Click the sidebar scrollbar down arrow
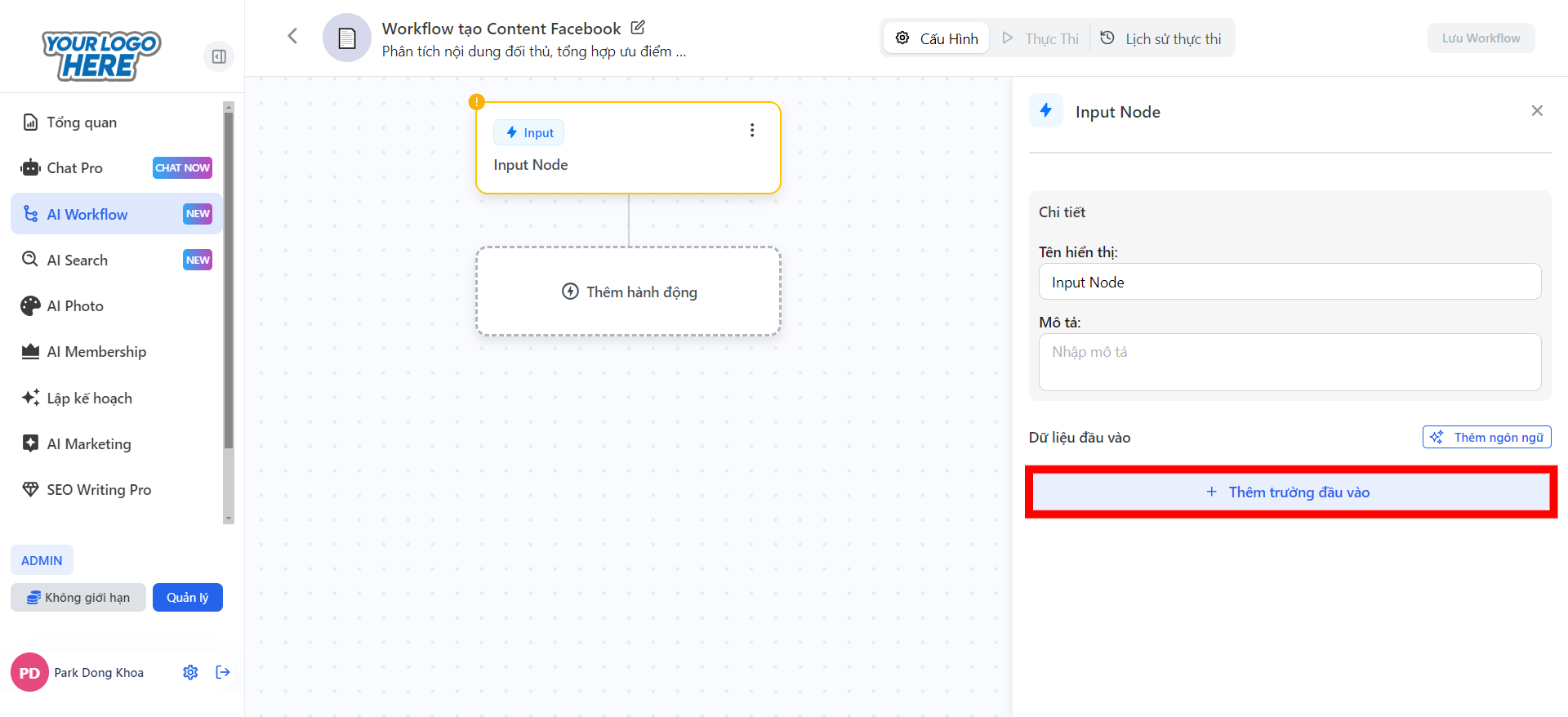Screen dimensions: 1568x717 point(229,518)
